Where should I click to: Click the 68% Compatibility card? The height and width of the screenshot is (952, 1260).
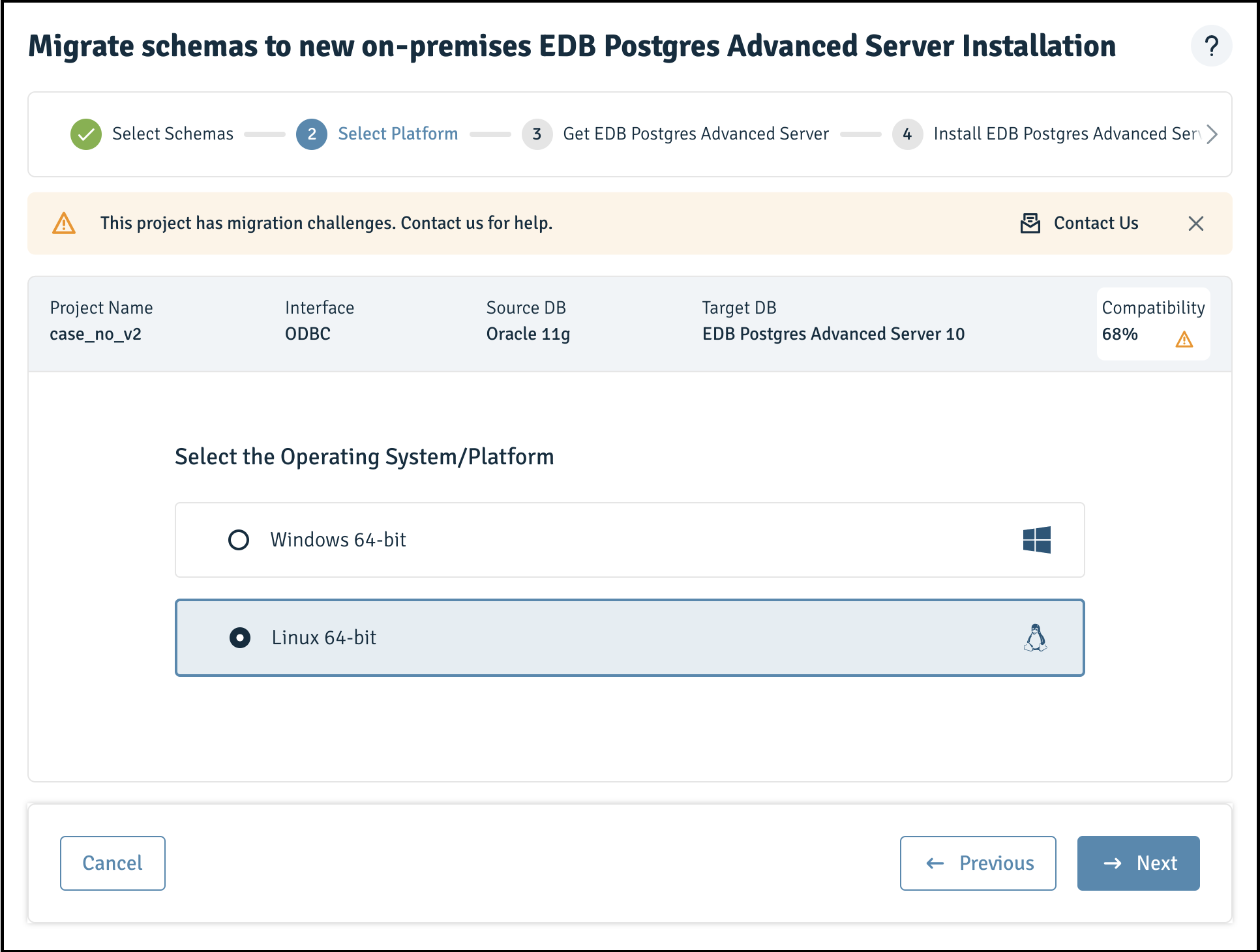(x=1153, y=323)
